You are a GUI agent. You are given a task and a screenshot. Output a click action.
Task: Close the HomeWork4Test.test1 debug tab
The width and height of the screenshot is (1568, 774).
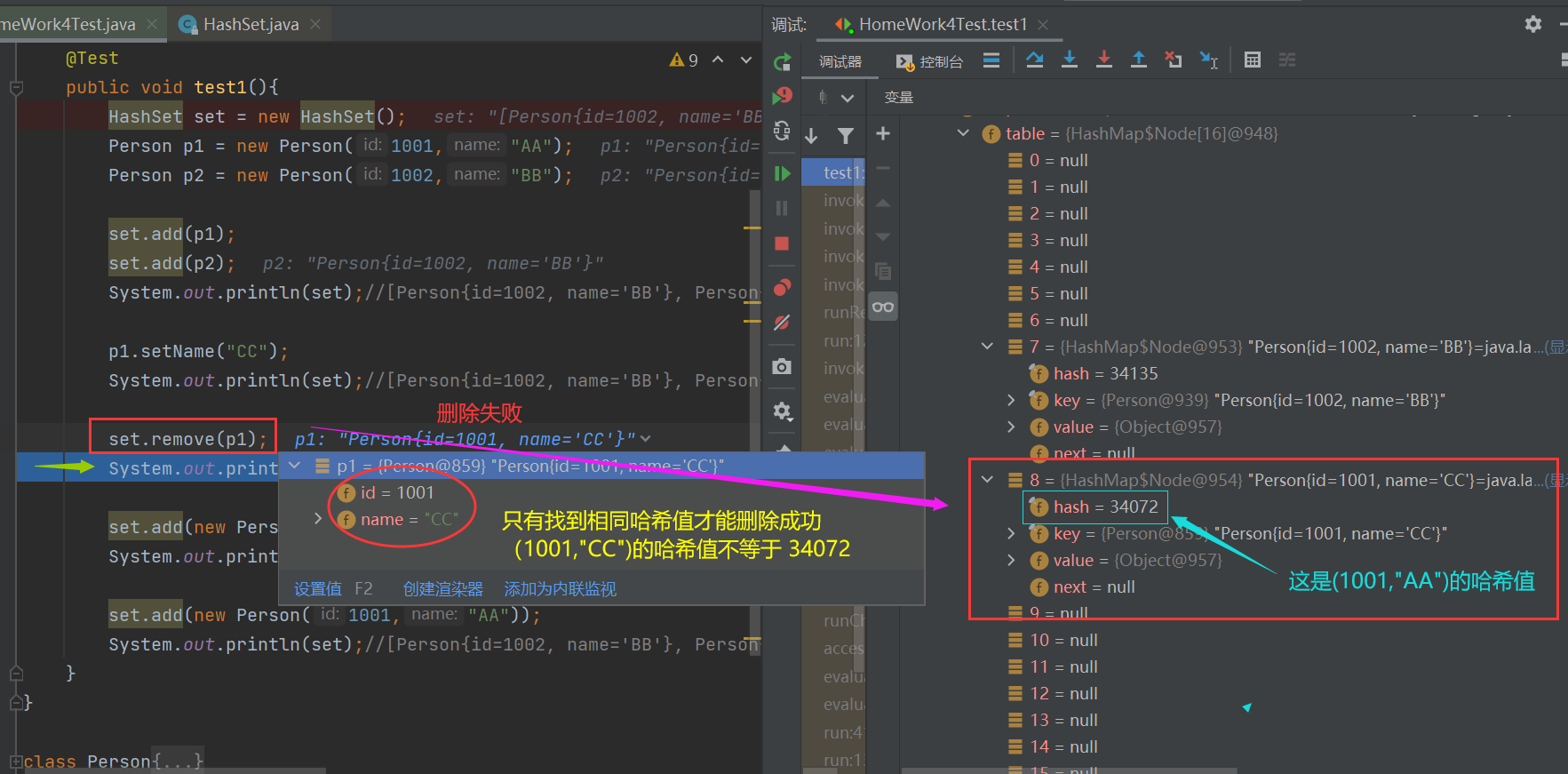click(1043, 25)
